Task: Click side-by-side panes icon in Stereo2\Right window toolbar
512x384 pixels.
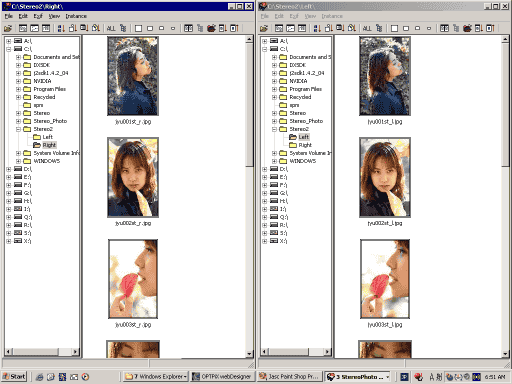Action: 188,28
